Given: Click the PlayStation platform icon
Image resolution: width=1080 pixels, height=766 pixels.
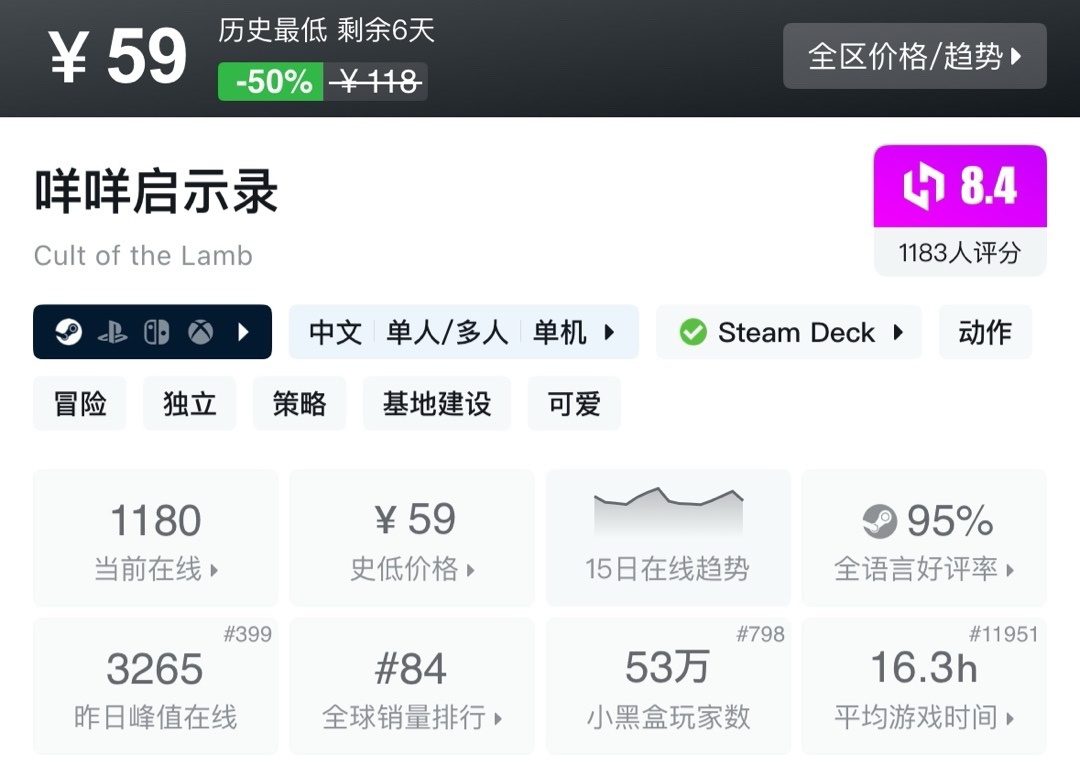Looking at the screenshot, I should 112,332.
